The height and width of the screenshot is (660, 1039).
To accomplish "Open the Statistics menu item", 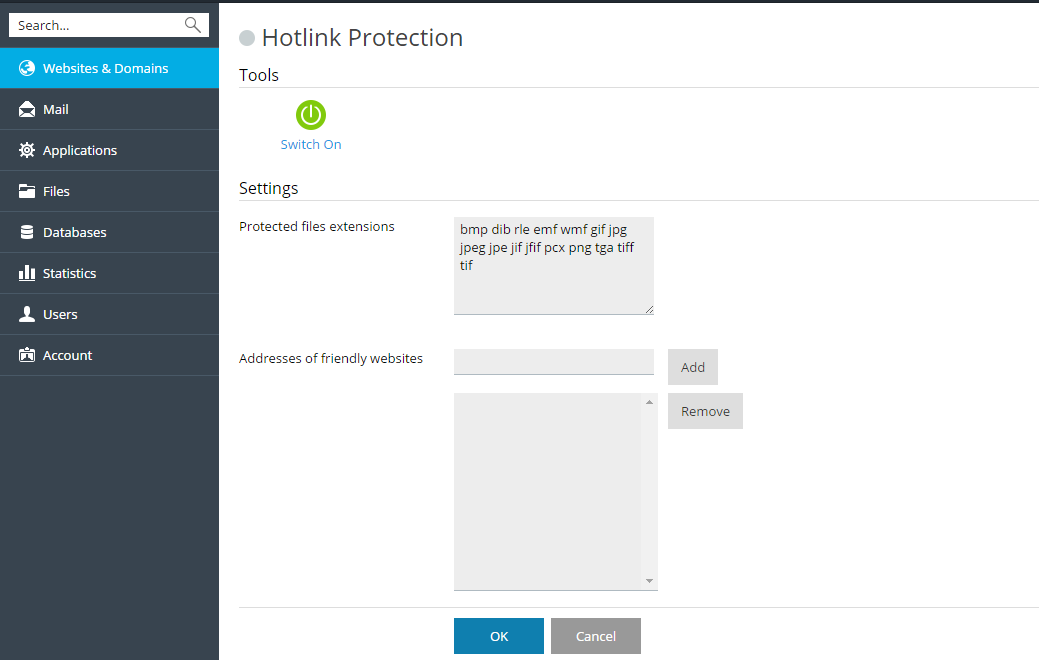I will (69, 274).
